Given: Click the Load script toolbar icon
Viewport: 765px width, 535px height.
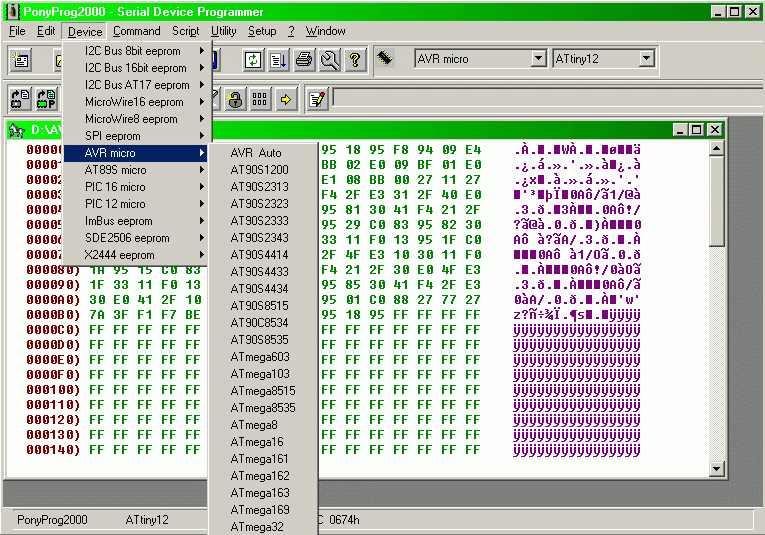Looking at the screenshot, I should coord(278,60).
